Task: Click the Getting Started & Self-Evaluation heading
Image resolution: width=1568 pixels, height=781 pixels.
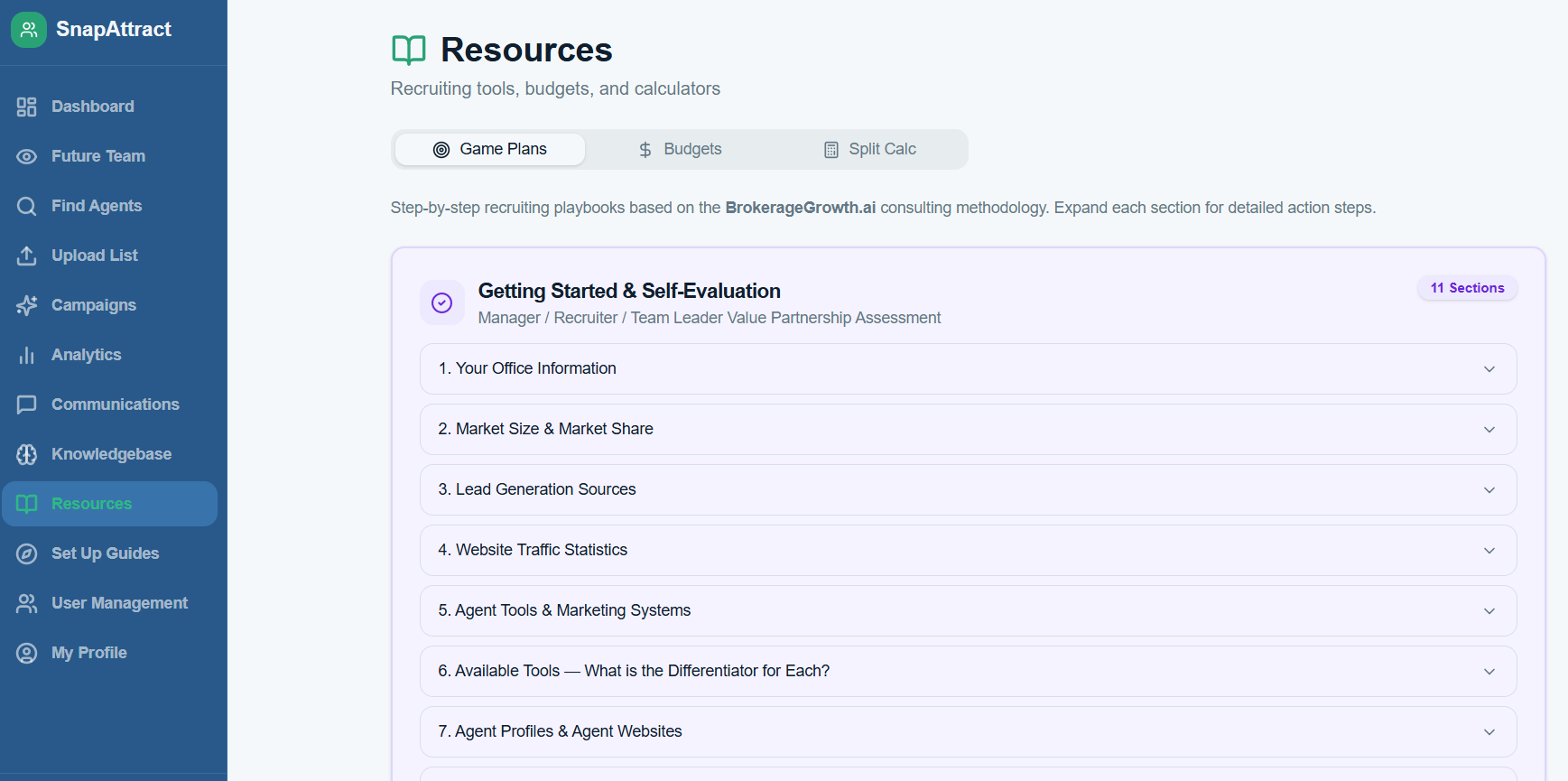Action: (x=629, y=291)
